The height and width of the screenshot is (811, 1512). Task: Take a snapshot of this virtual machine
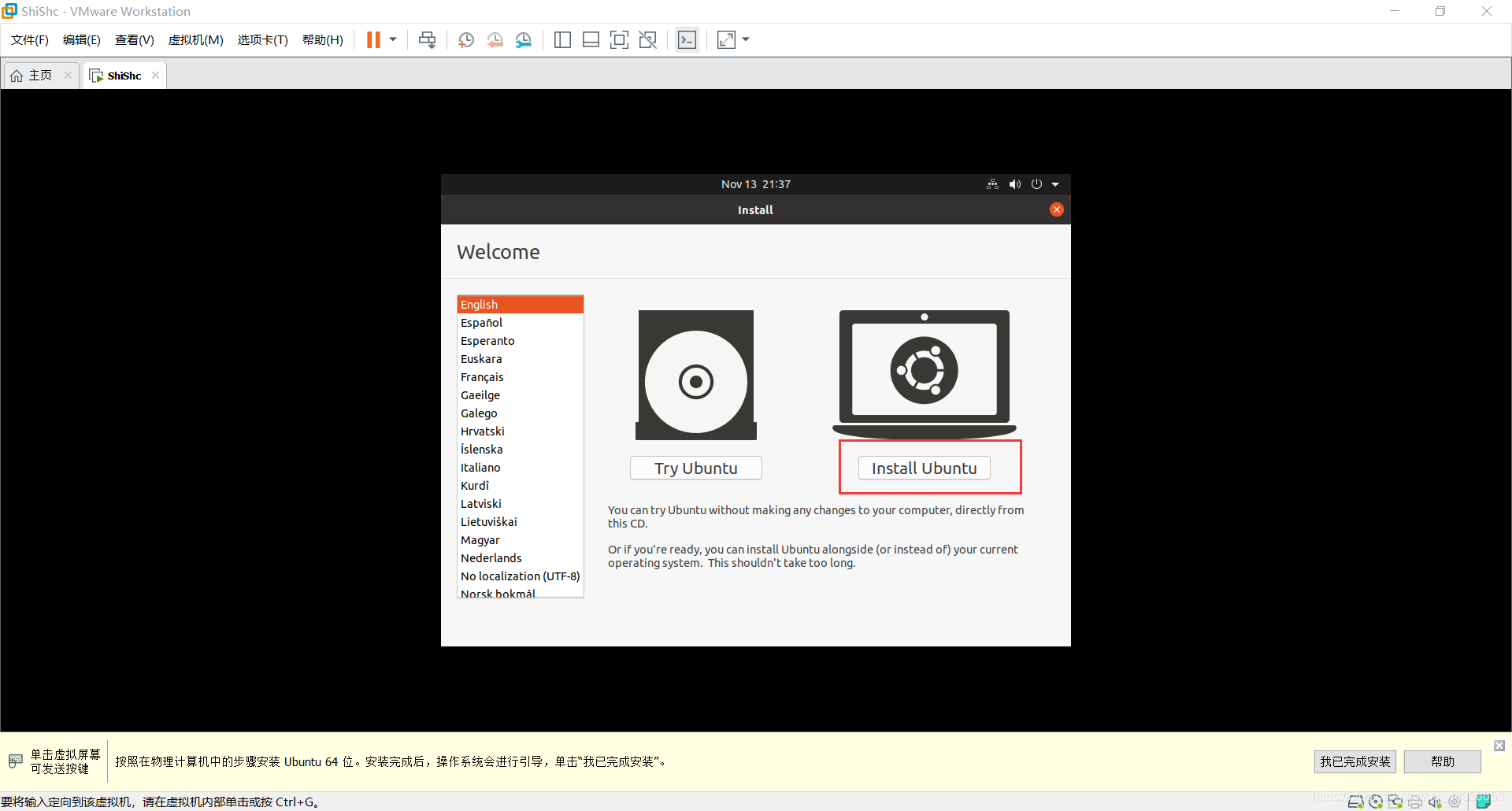[466, 40]
